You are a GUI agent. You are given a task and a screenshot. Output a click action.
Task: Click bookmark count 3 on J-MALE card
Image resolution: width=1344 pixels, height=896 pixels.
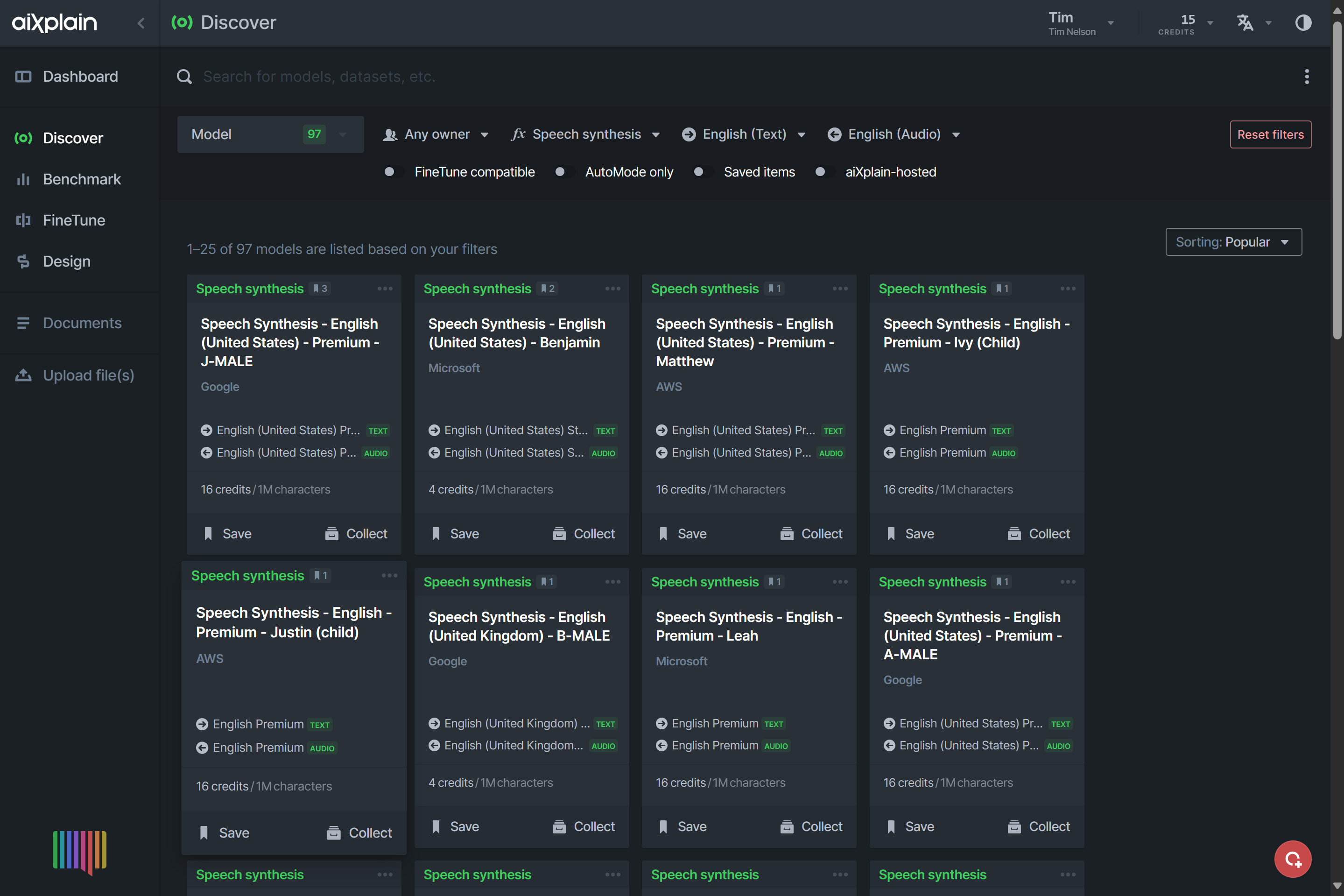point(320,289)
